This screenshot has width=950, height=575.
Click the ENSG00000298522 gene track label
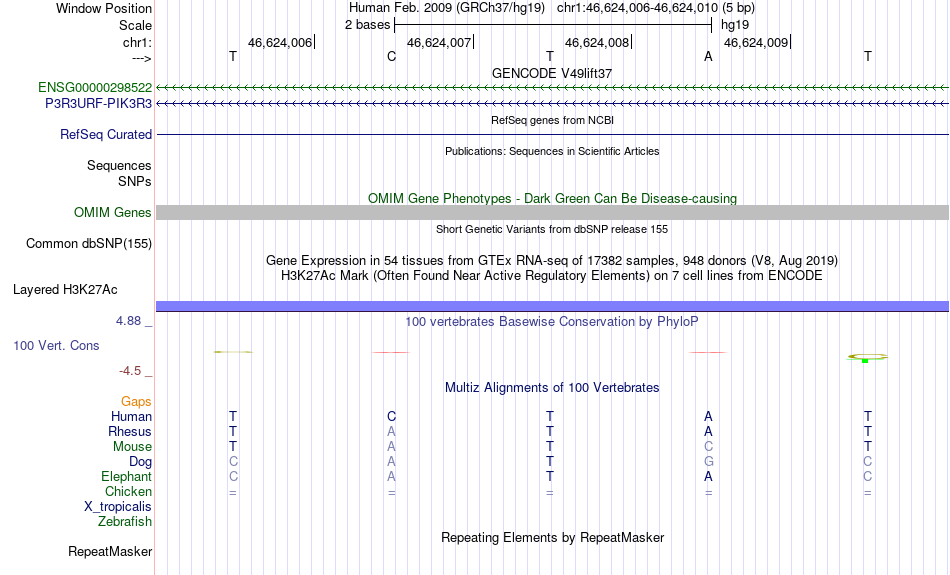95,88
